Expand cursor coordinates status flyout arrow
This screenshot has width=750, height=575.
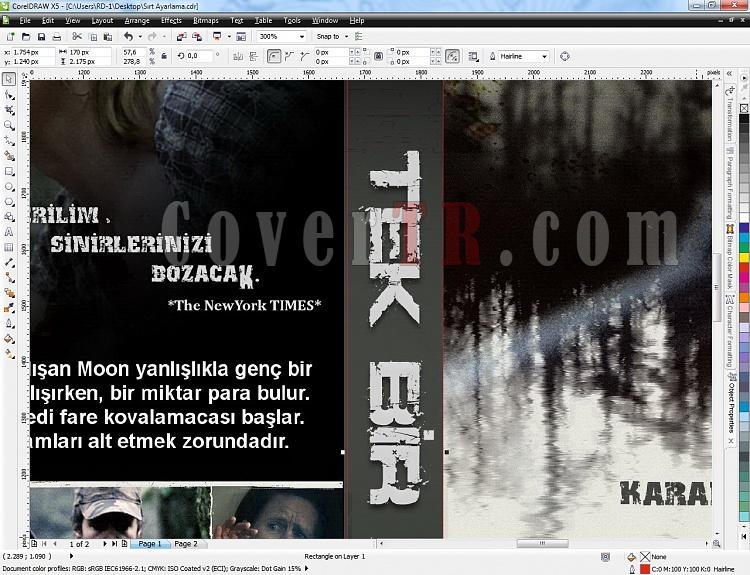tap(72, 556)
